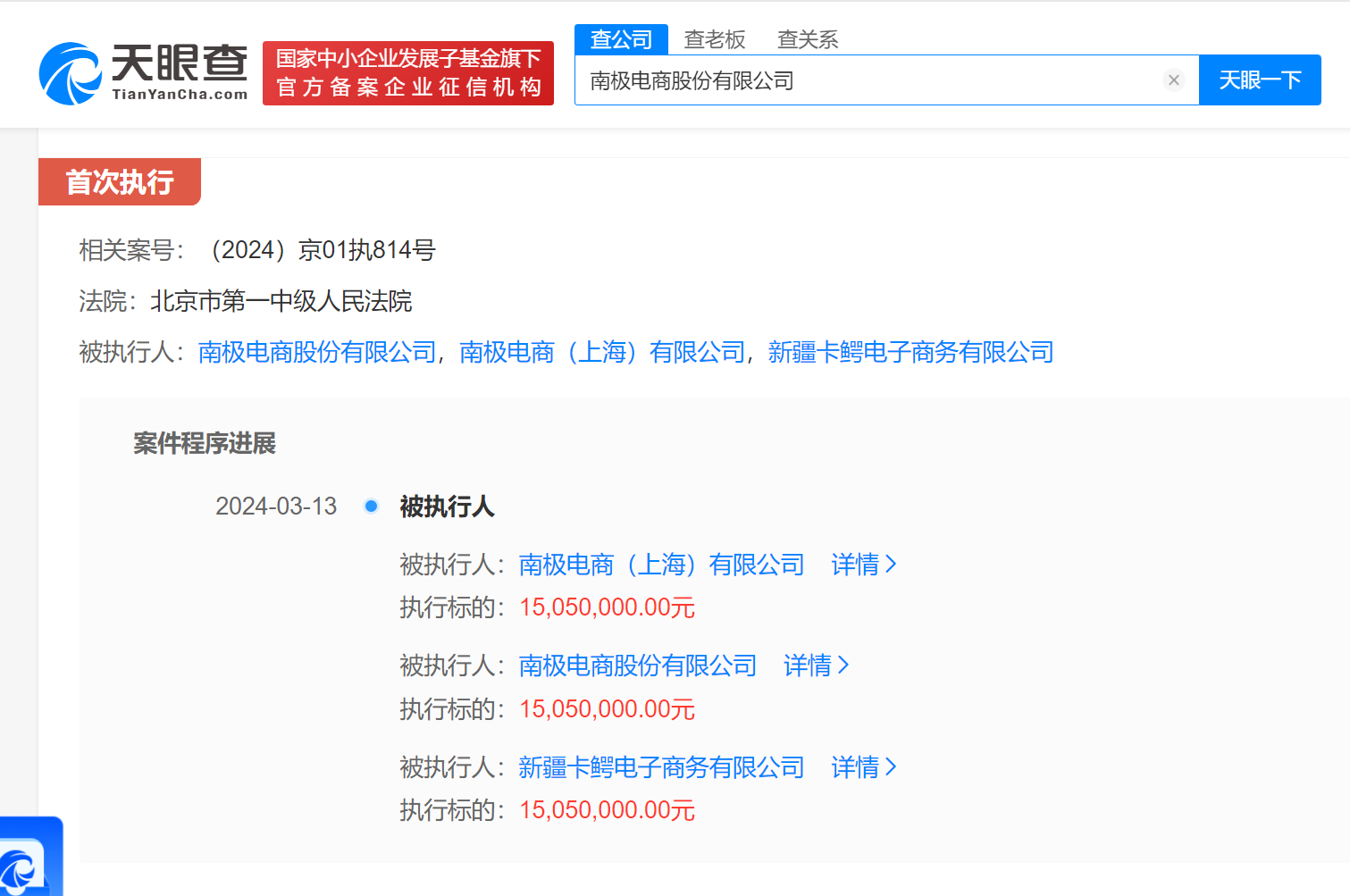This screenshot has height=896, width=1350.
Task: Click 15,050,000.00元 under 南极电商（上海）有限公司
Action: [607, 607]
